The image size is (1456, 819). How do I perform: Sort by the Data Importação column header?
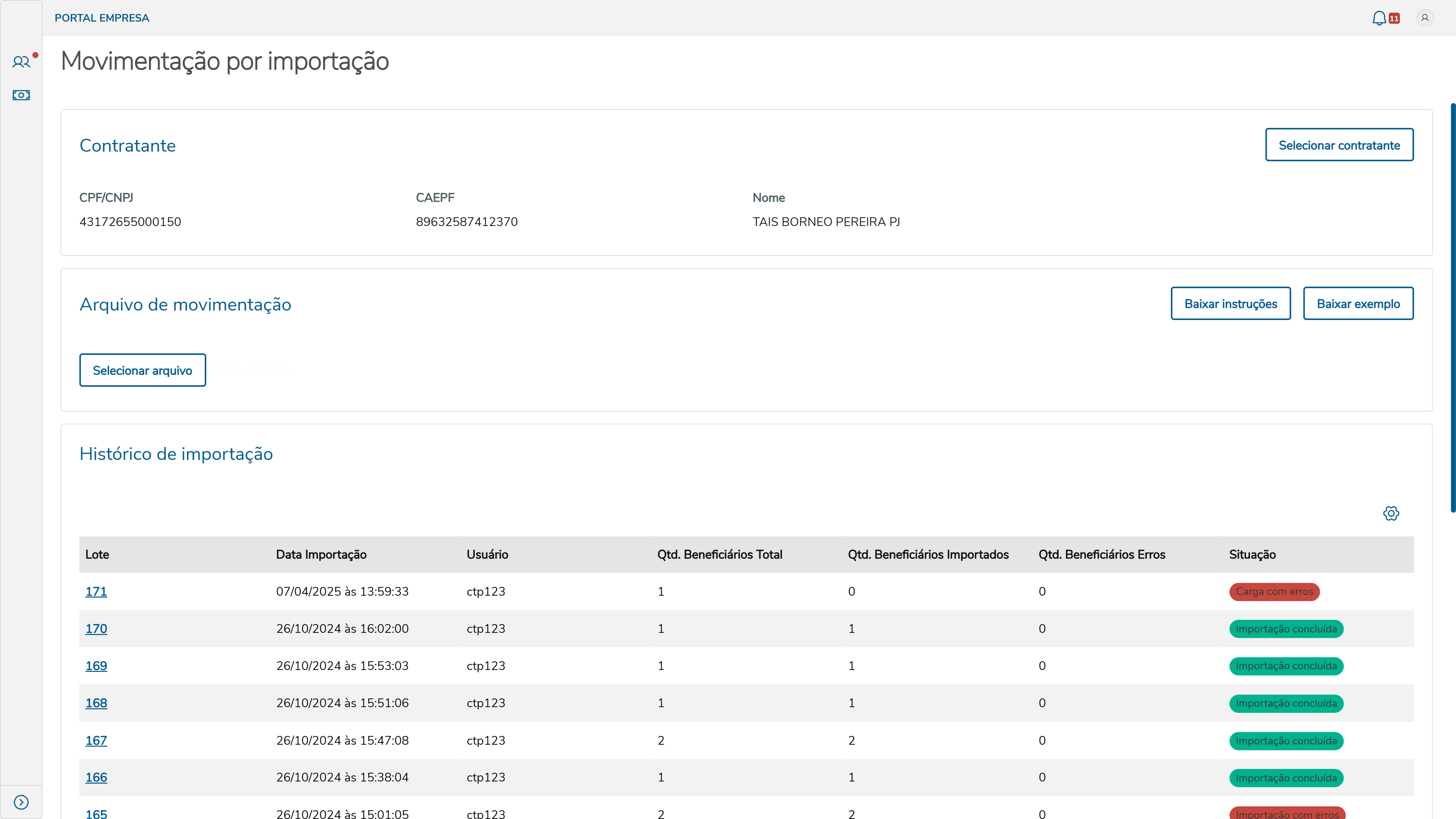pos(321,554)
